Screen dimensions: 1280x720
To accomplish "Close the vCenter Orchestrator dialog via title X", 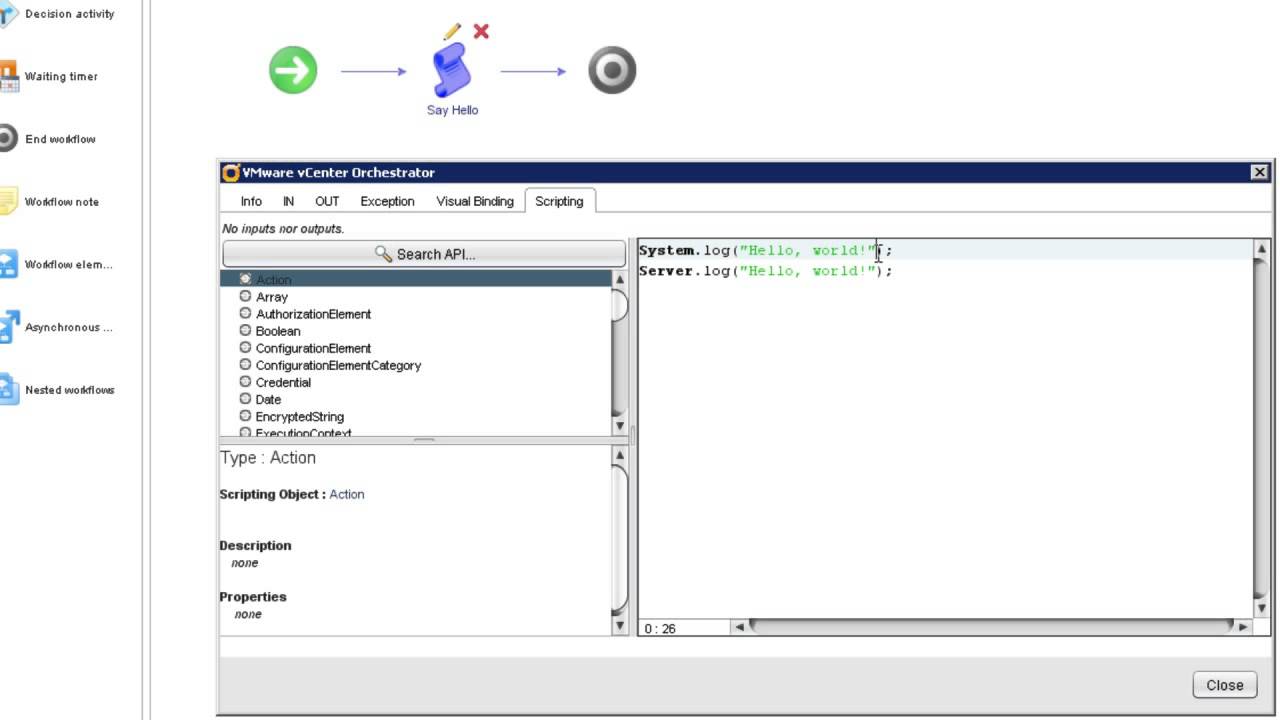I will point(1260,172).
